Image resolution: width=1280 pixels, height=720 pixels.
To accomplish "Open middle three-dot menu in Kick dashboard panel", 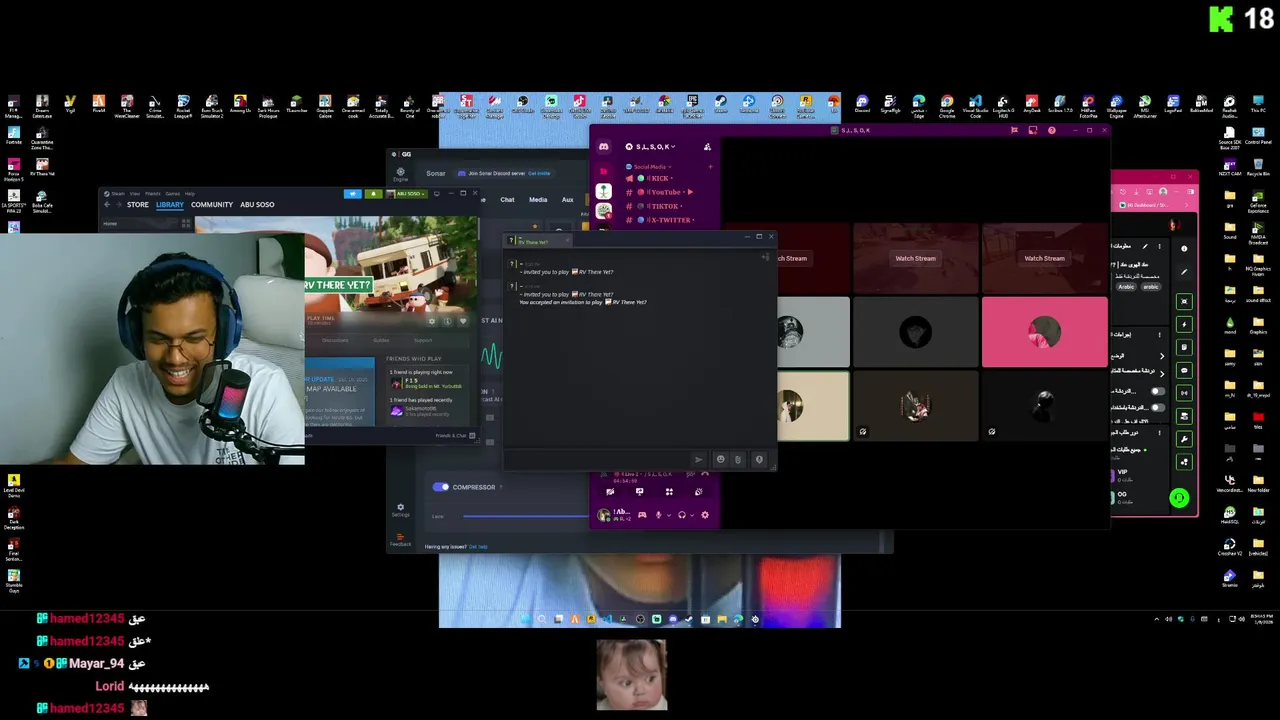I will click(1159, 334).
